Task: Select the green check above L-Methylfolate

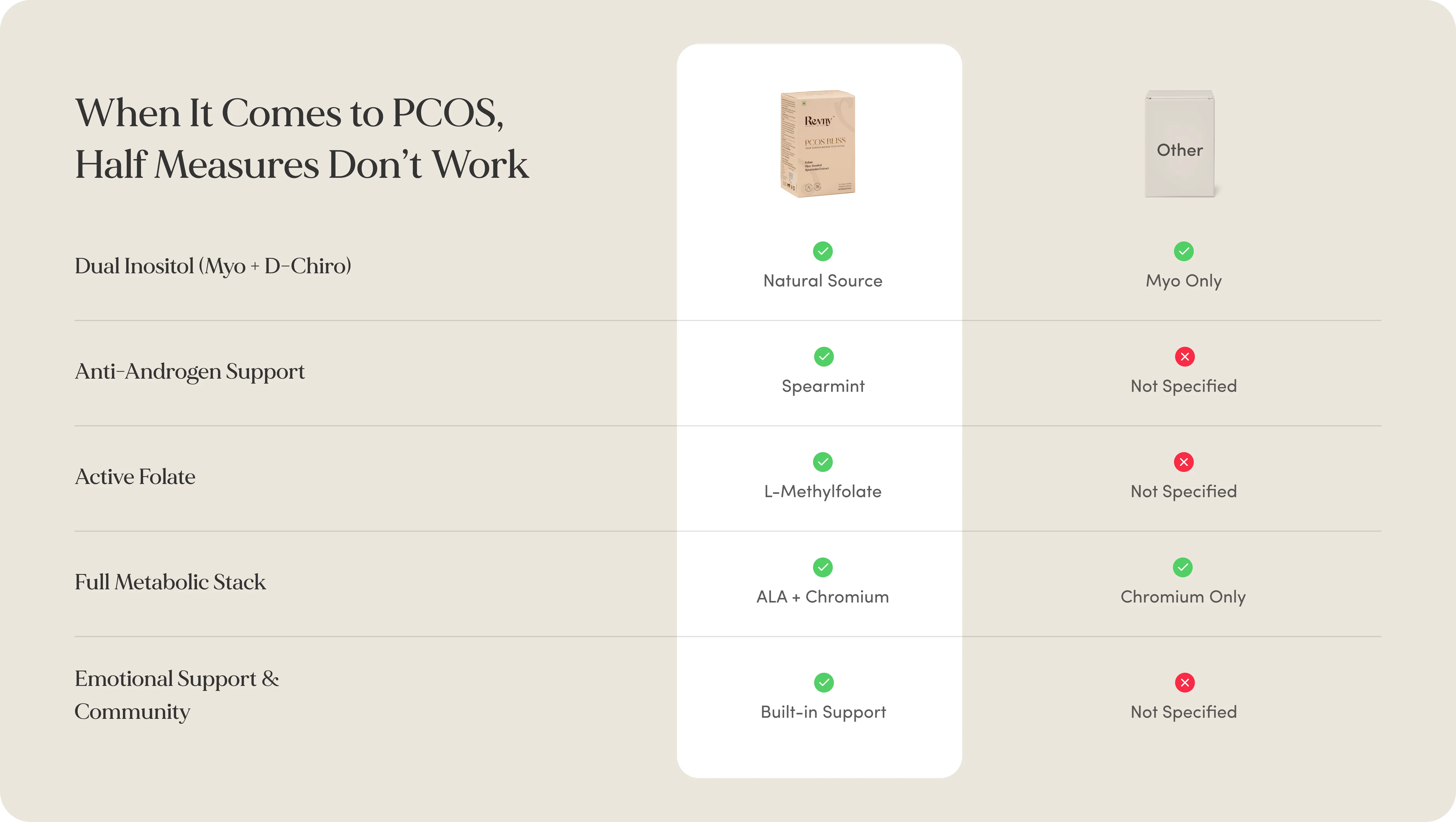Action: tap(822, 462)
